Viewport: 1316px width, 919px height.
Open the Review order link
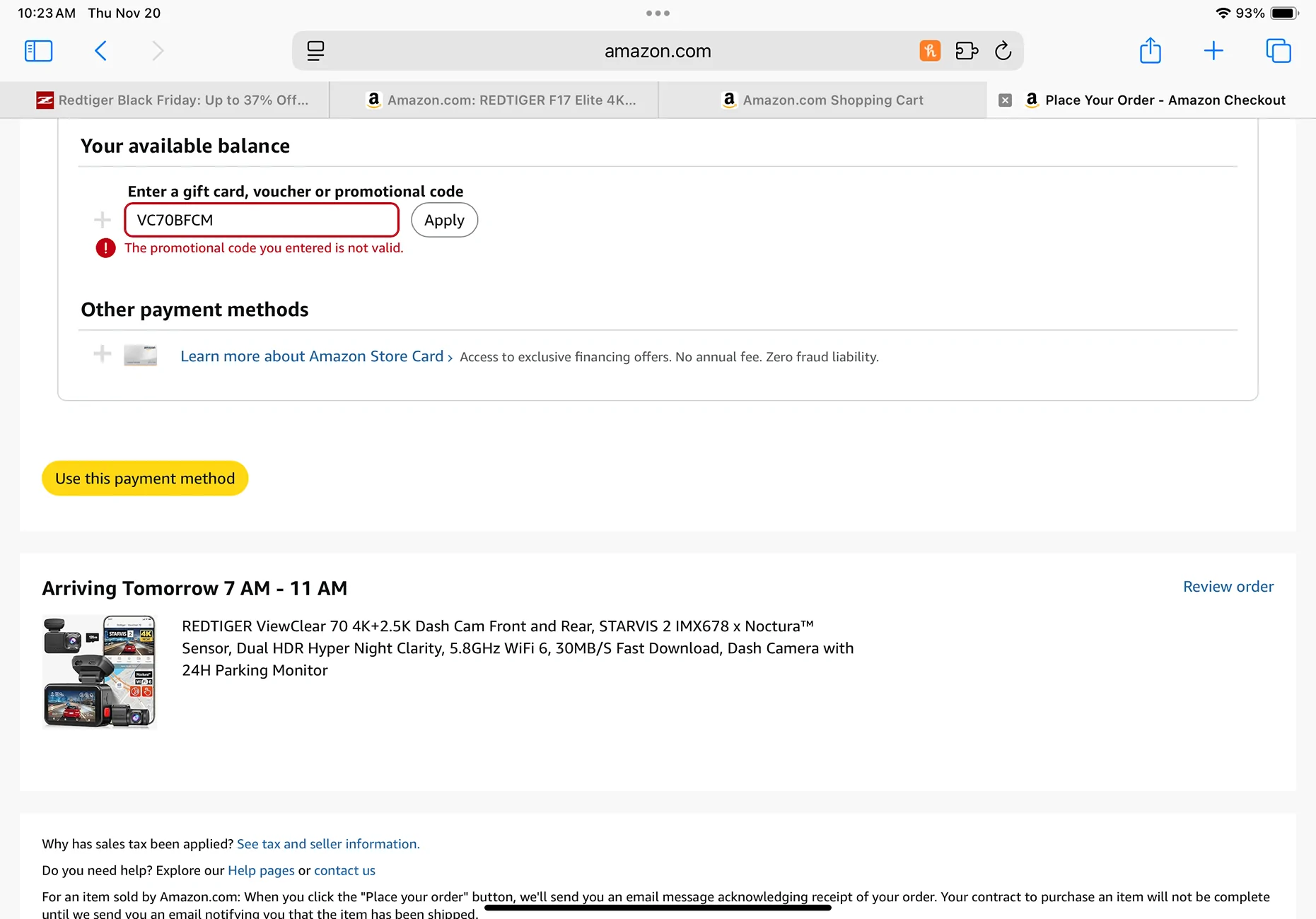click(1228, 587)
